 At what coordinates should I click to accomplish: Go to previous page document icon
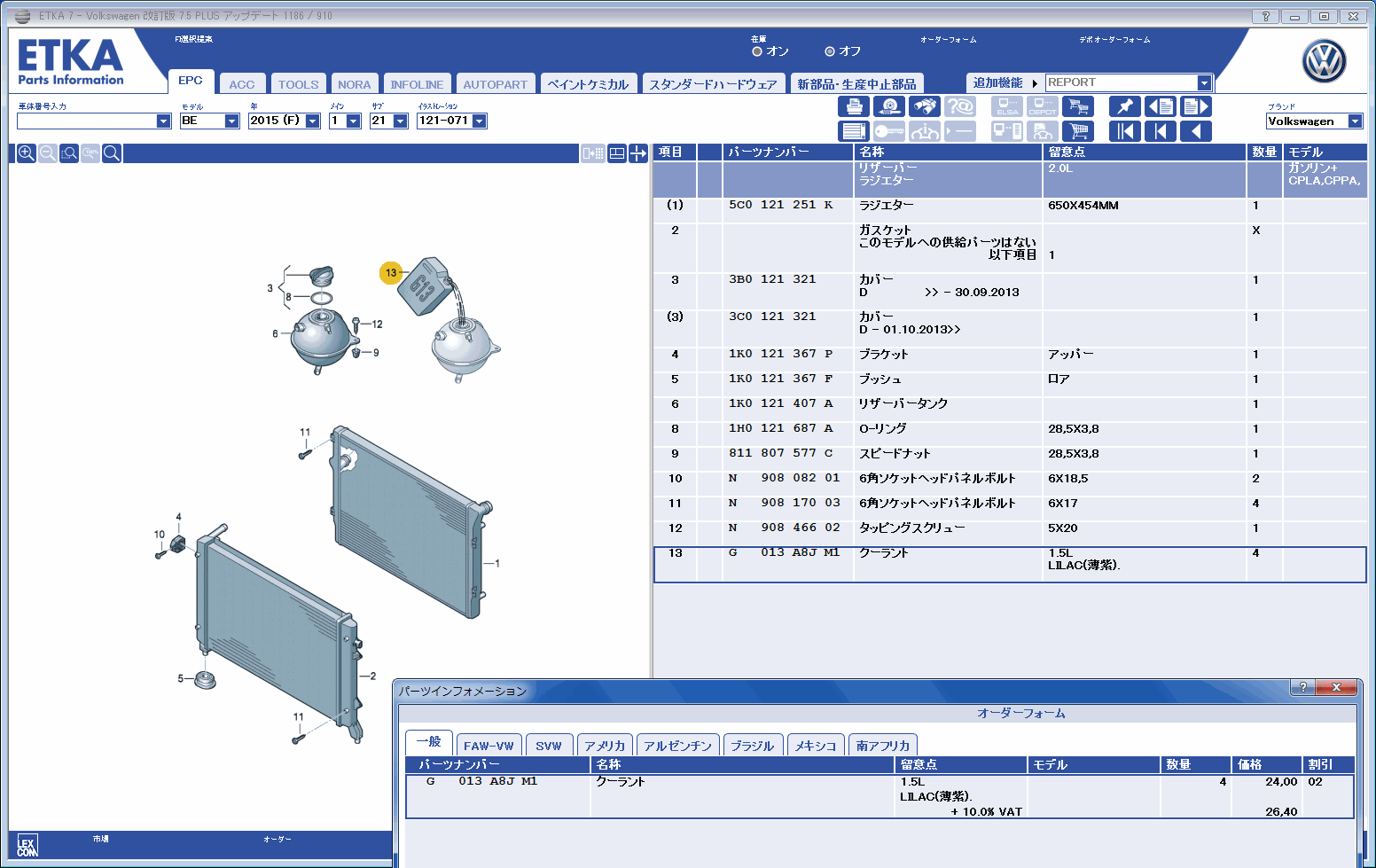click(1161, 106)
